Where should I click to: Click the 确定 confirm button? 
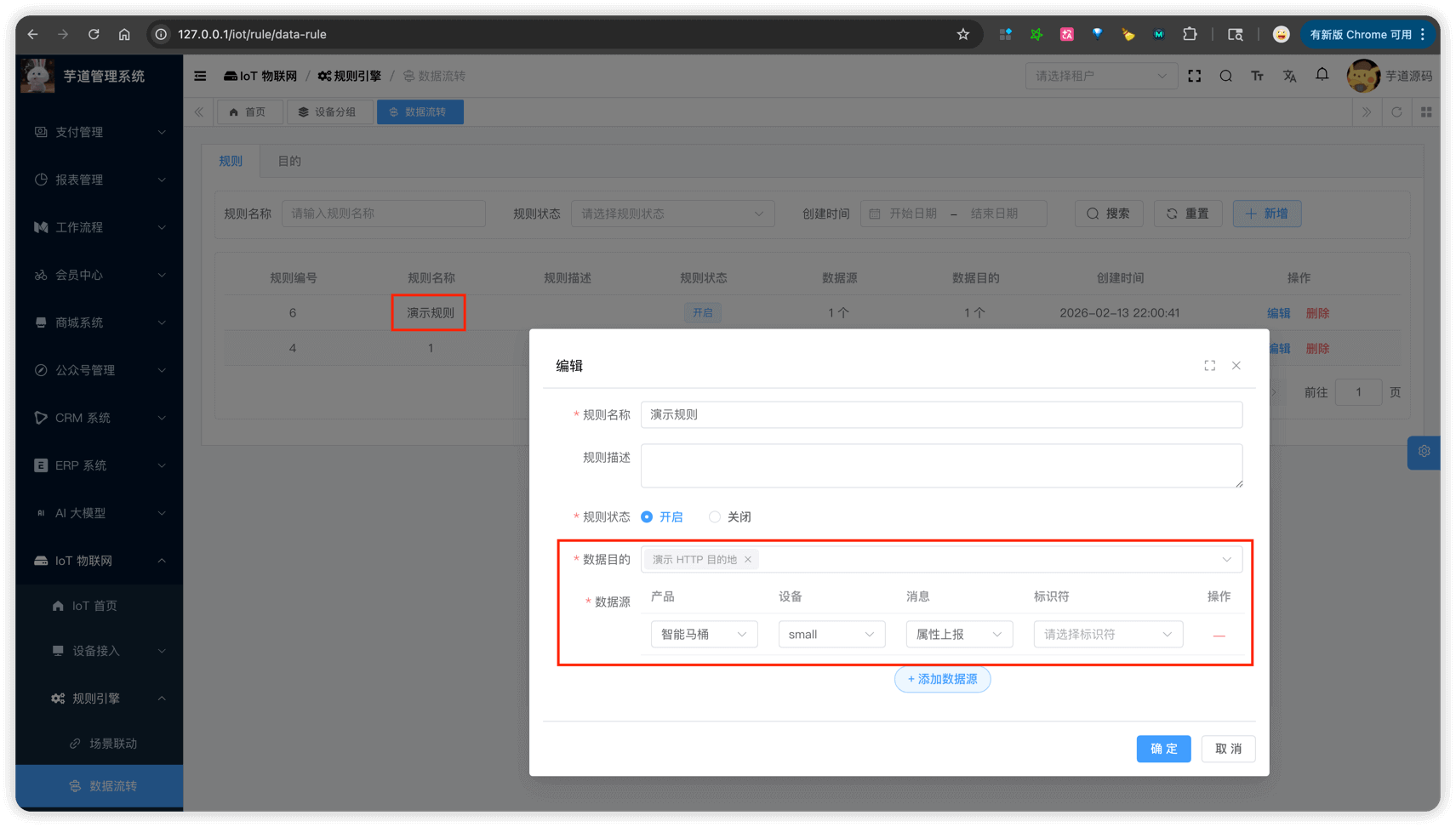pos(1163,749)
